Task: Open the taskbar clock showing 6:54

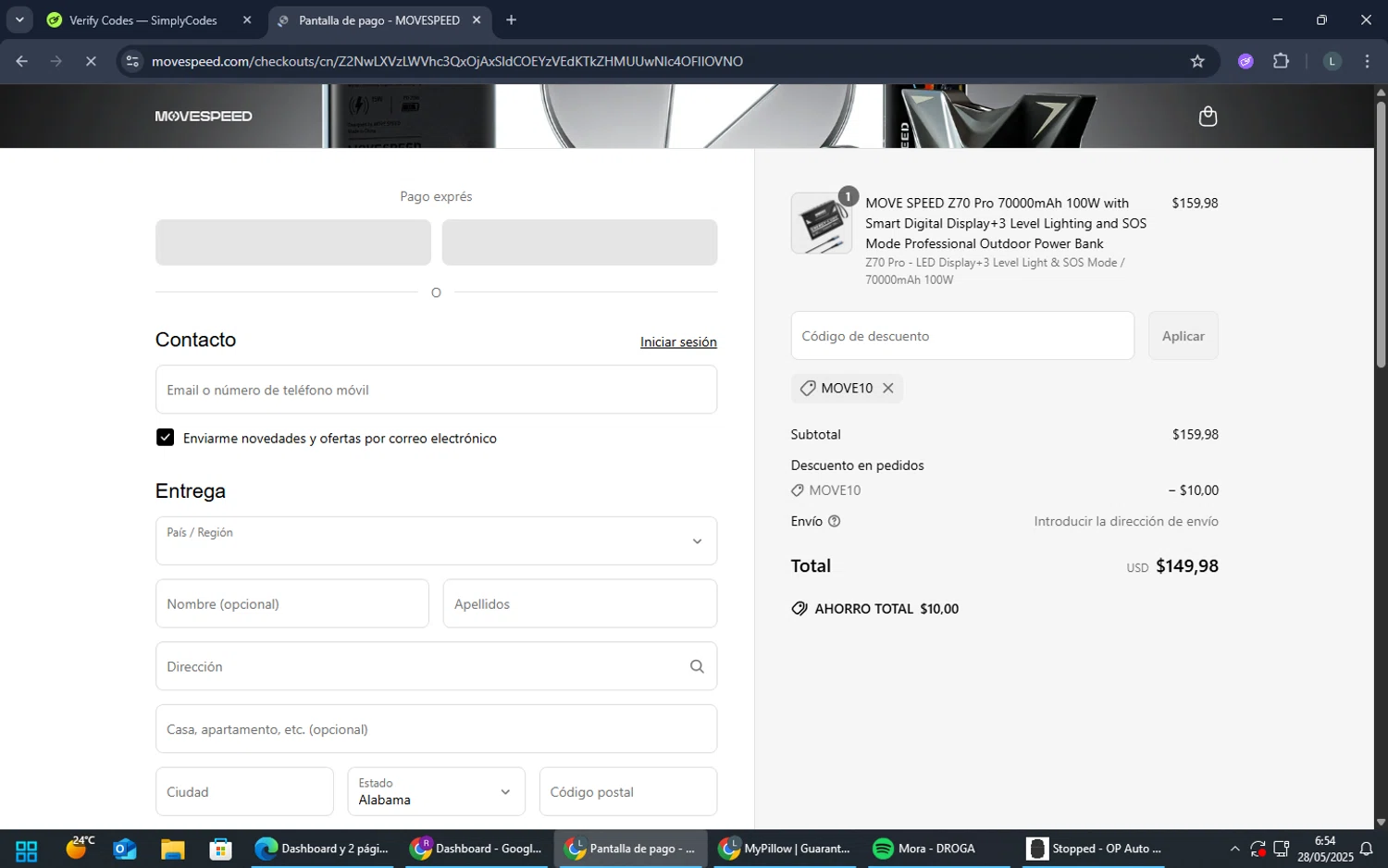Action: (1325, 849)
